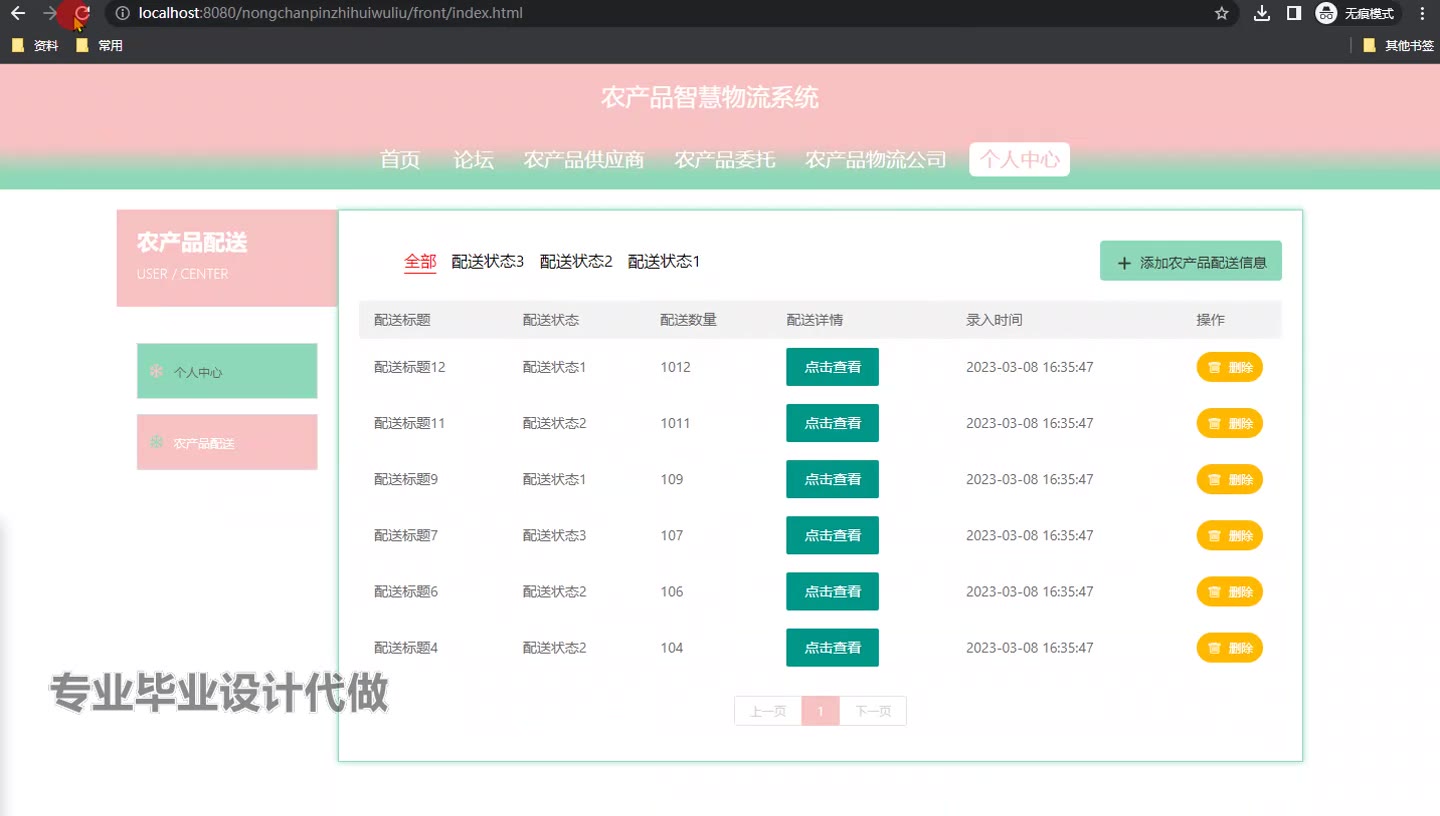Filter by 配送状态2 tab

(576, 262)
